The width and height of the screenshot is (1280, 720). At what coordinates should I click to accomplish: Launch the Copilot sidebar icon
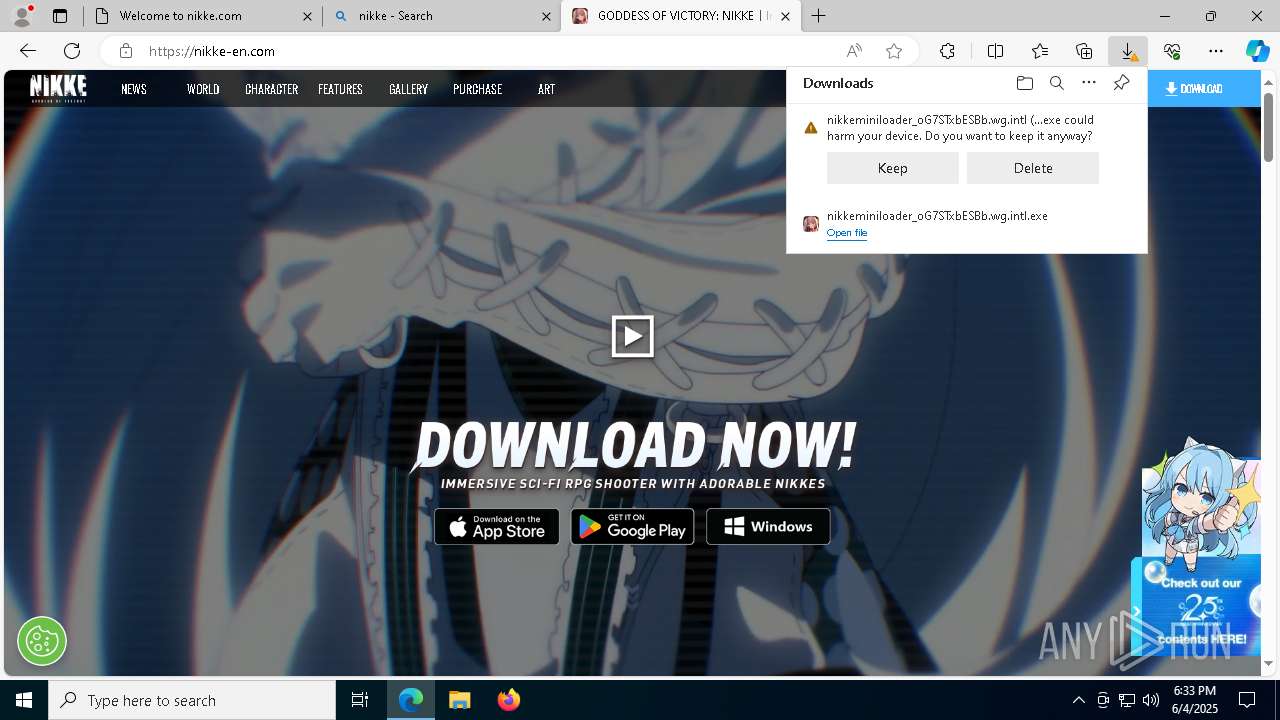[1257, 51]
